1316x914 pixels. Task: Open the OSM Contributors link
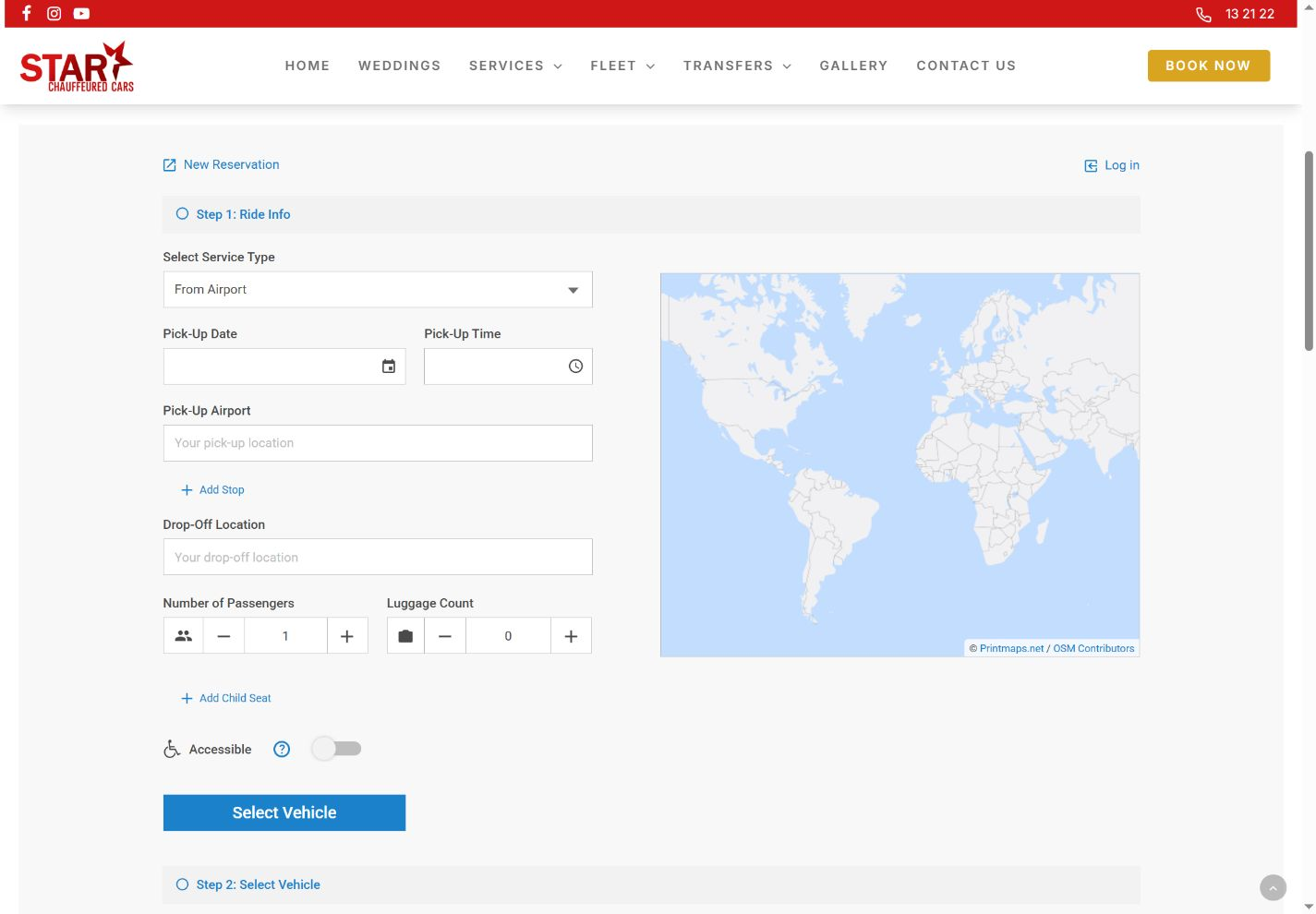pos(1093,648)
